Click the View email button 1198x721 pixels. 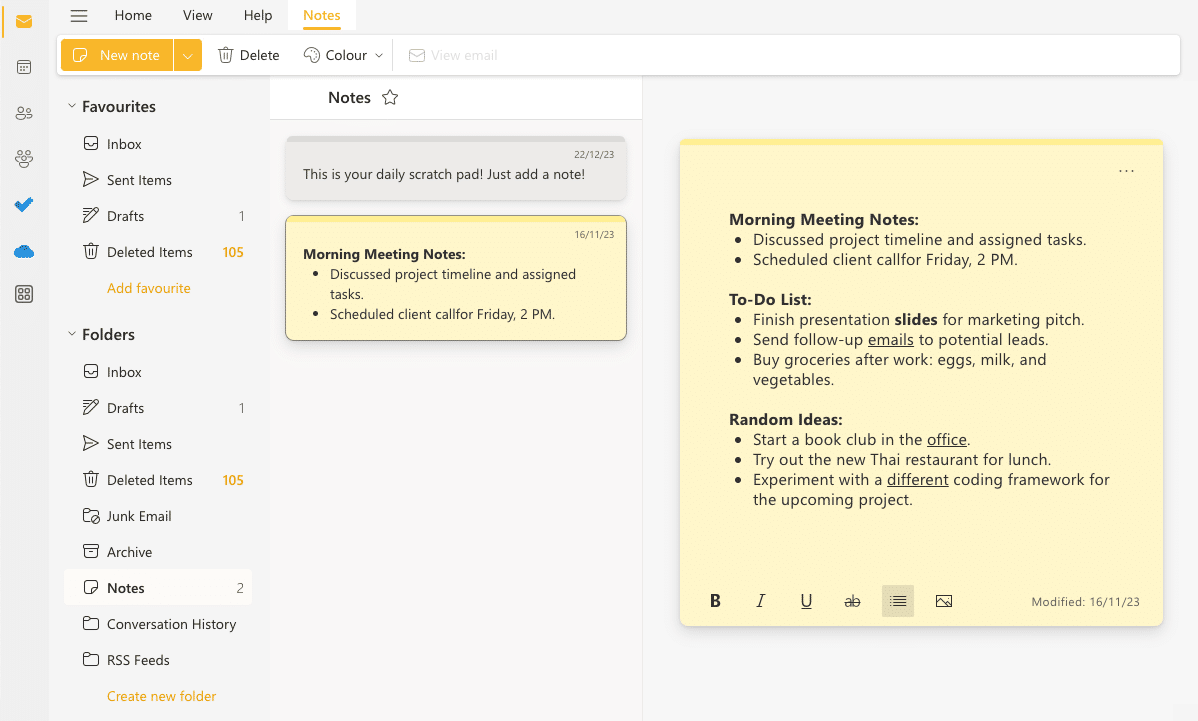click(x=453, y=55)
